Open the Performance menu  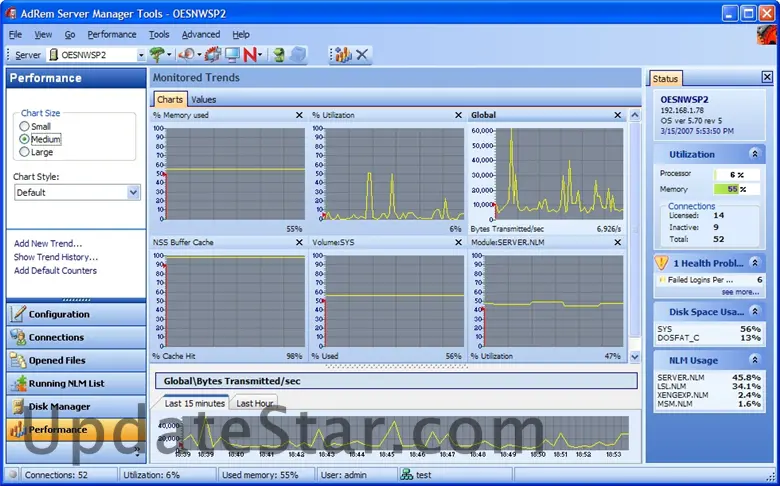pyautogui.click(x=112, y=34)
